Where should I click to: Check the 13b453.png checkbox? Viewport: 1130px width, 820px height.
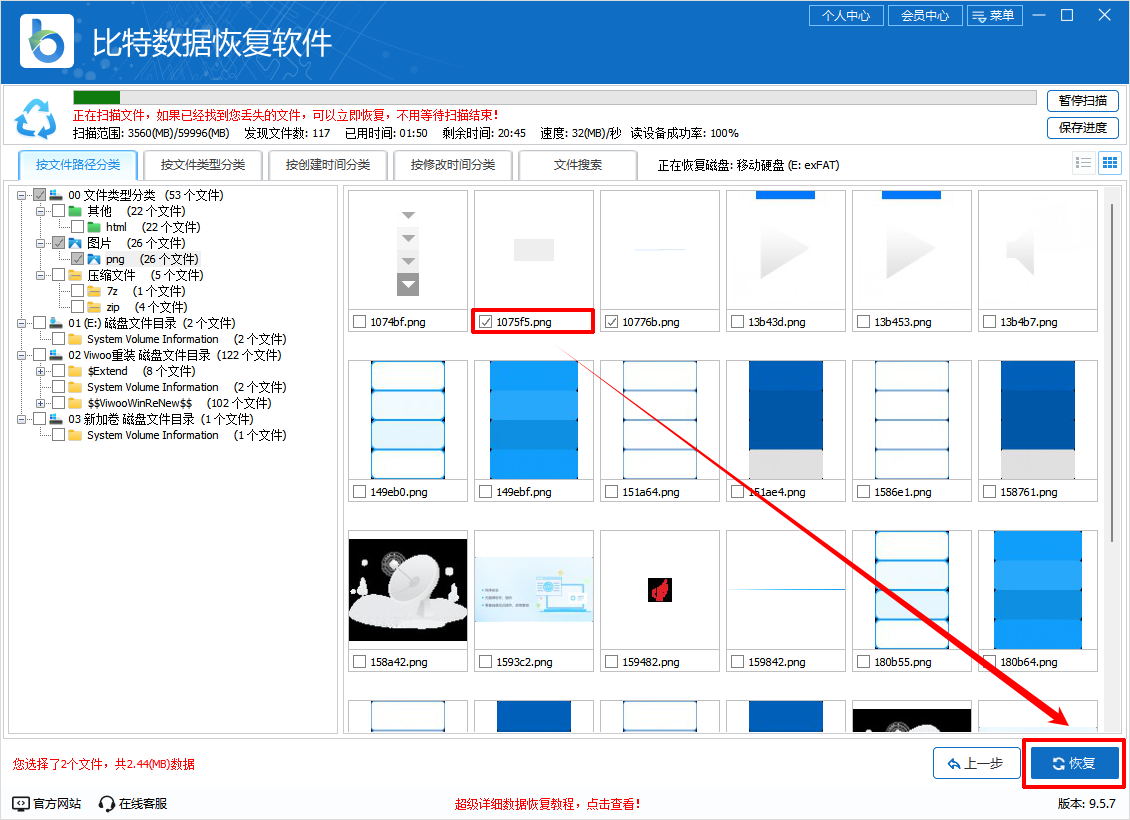click(863, 322)
